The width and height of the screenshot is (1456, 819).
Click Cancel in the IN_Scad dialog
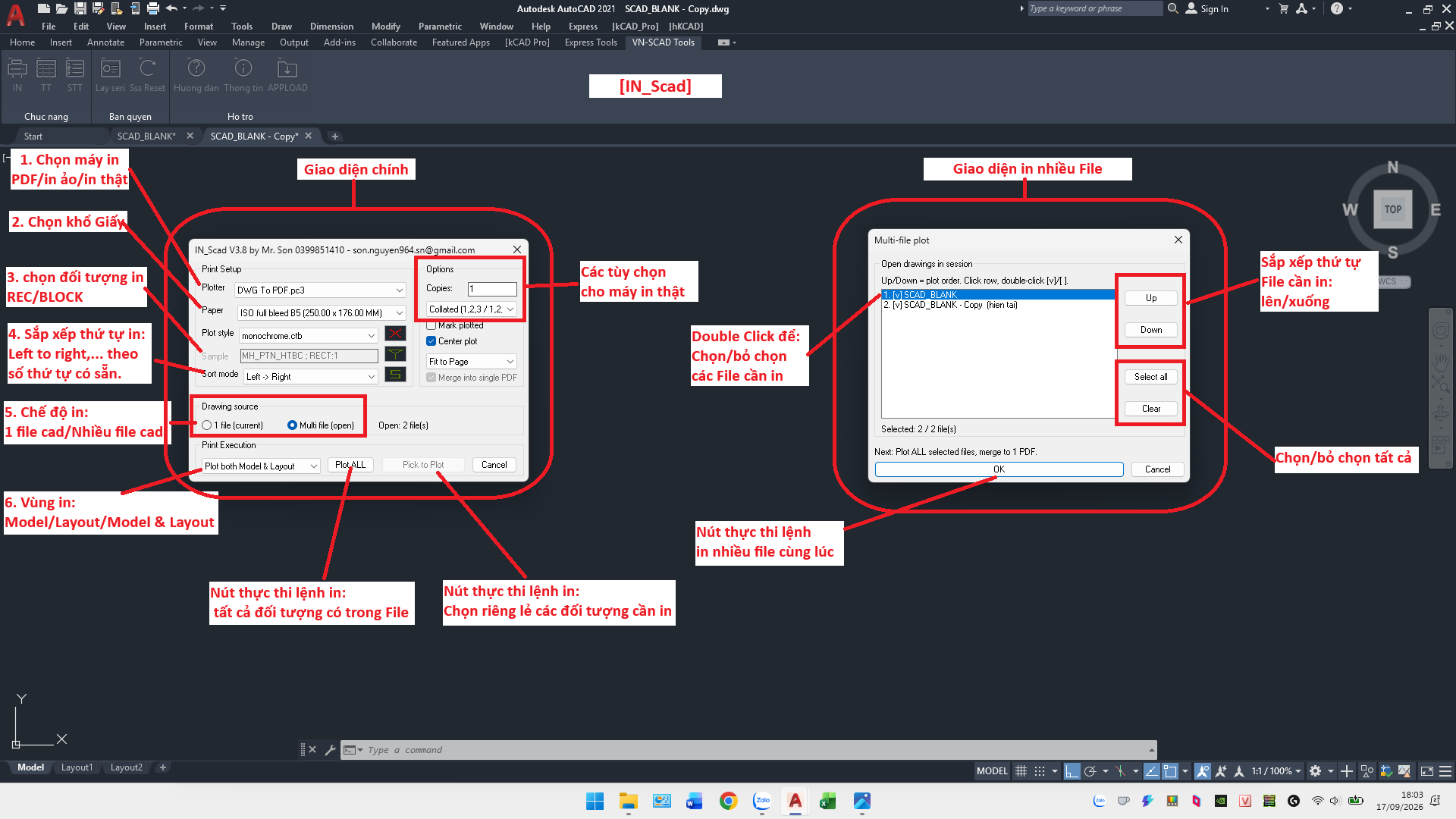(494, 465)
